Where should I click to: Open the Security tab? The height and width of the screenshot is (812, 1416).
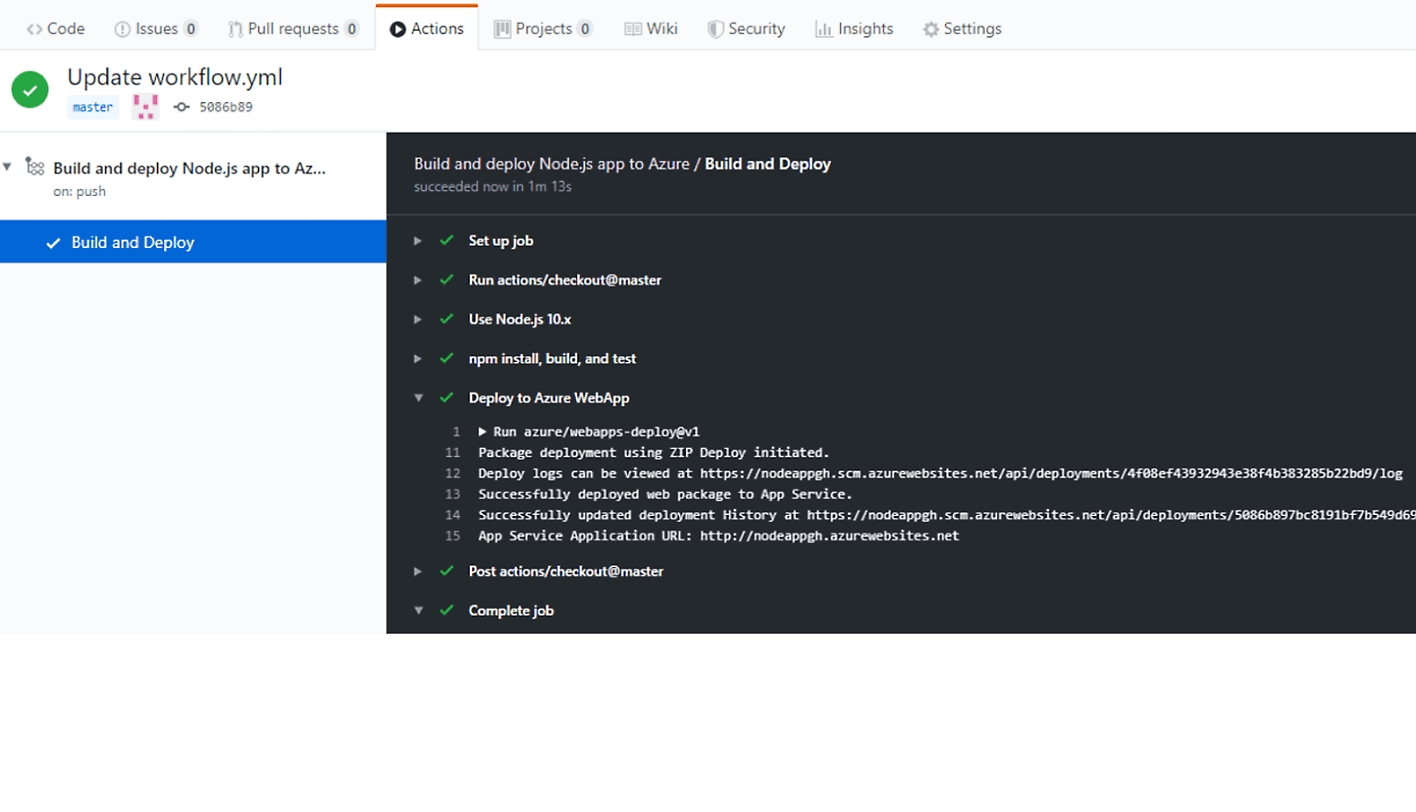[746, 29]
